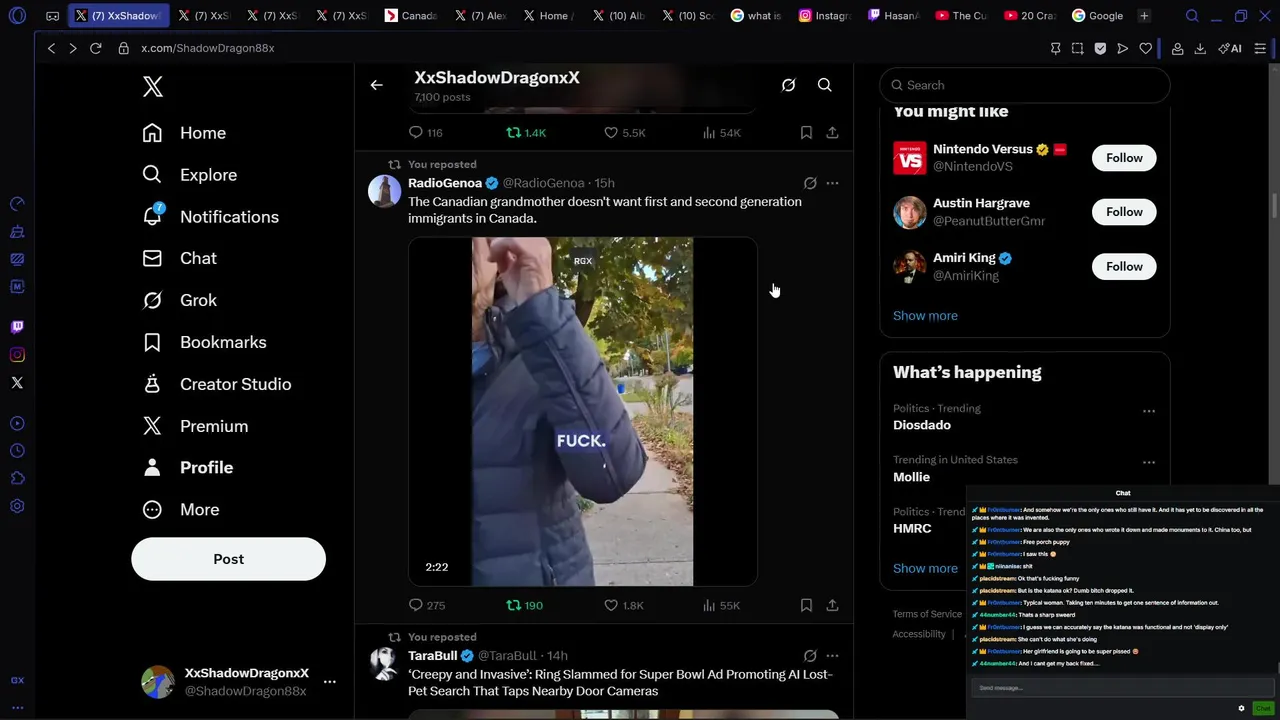Take a snapshot using the toolbar icon
Image resolution: width=1280 pixels, height=720 pixels.
click(x=1077, y=48)
